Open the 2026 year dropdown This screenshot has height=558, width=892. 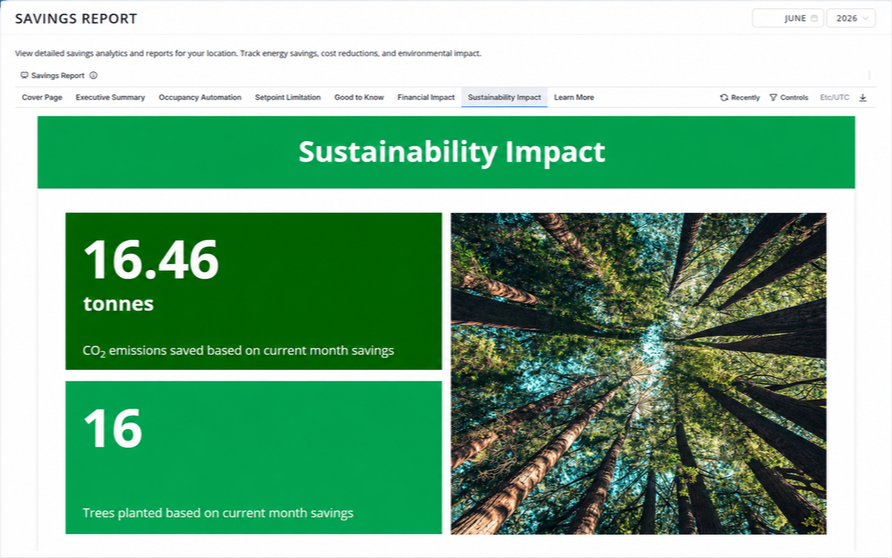point(851,18)
